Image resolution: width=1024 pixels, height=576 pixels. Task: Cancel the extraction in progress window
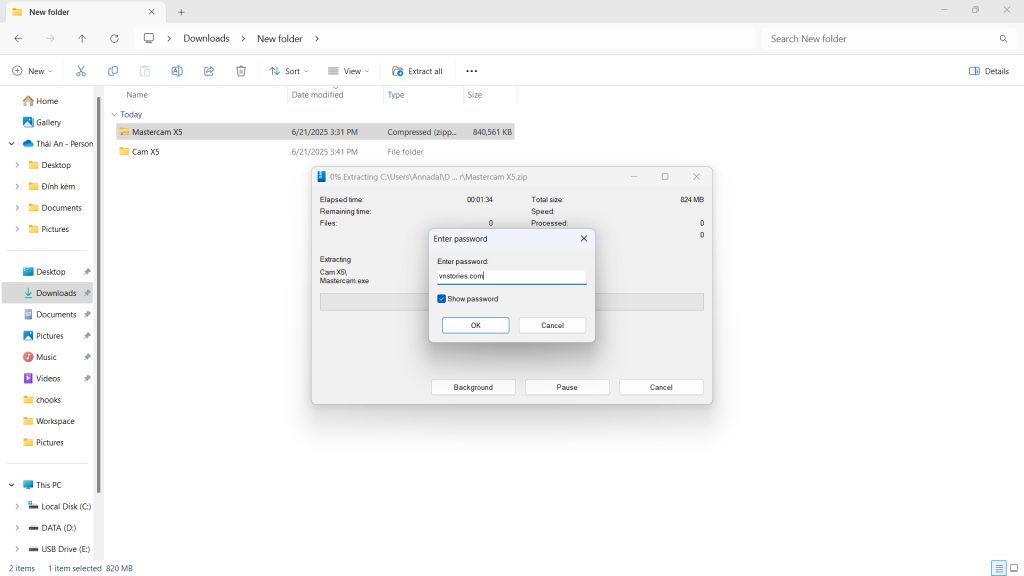661,387
